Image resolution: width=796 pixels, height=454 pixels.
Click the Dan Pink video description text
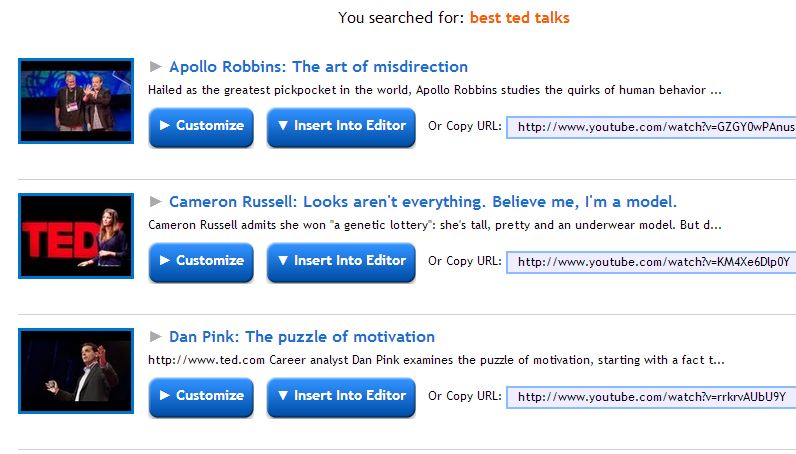click(436, 360)
